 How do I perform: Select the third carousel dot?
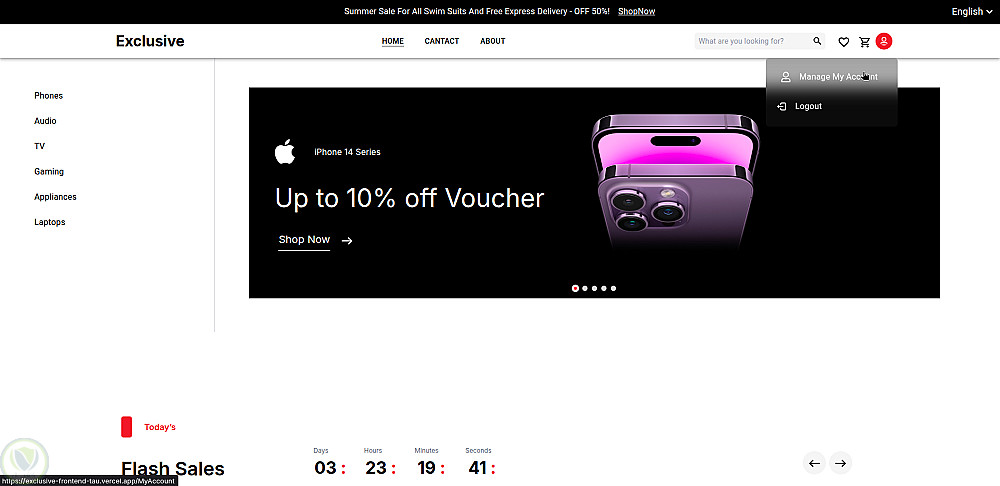594,288
